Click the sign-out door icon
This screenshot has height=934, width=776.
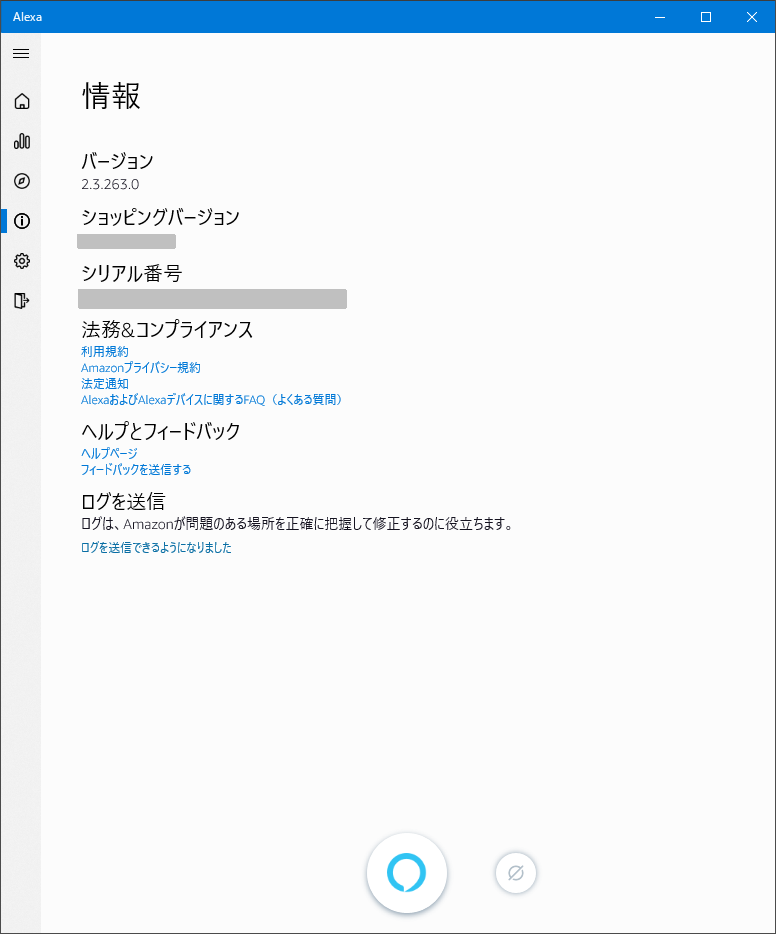22,301
